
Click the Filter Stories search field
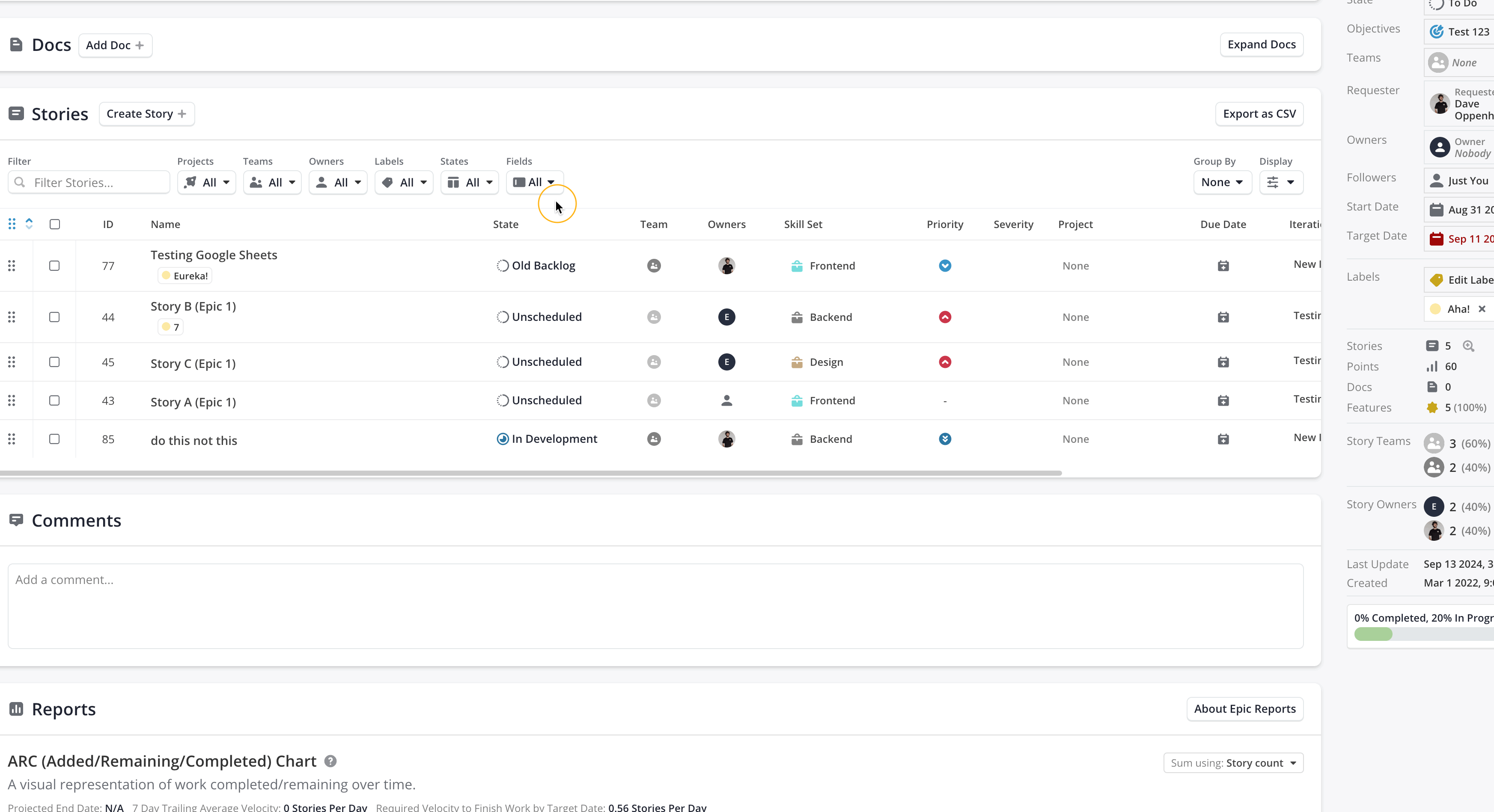point(89,183)
